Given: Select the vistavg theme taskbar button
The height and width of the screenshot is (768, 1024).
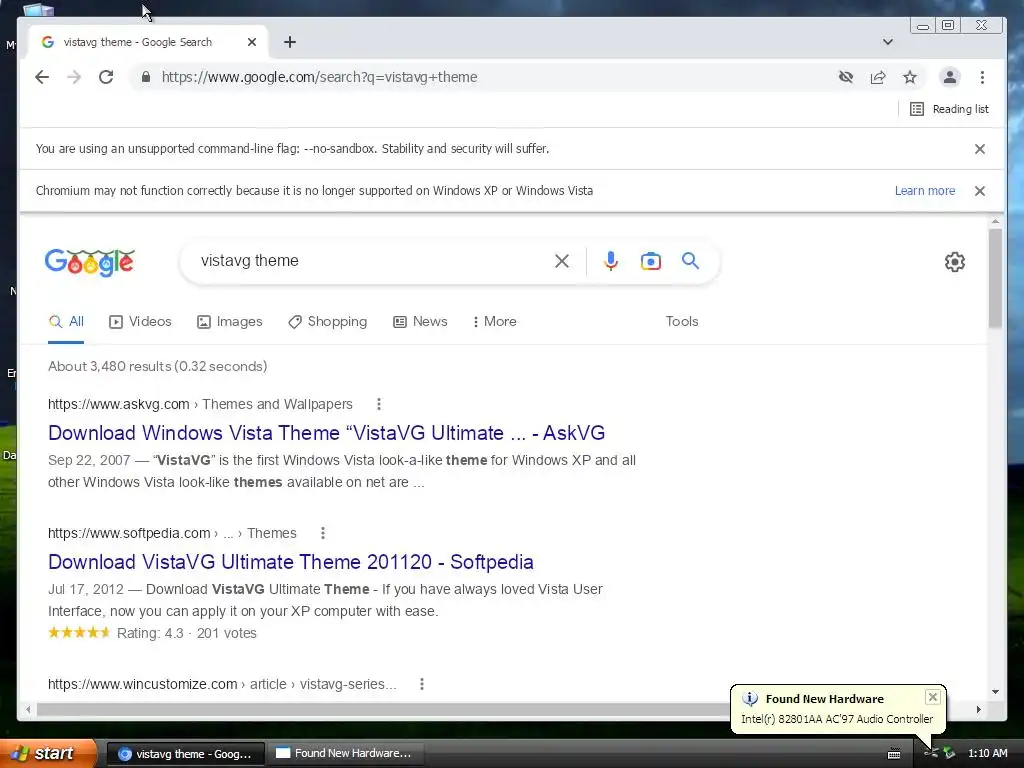Looking at the screenshot, I should coord(185,754).
